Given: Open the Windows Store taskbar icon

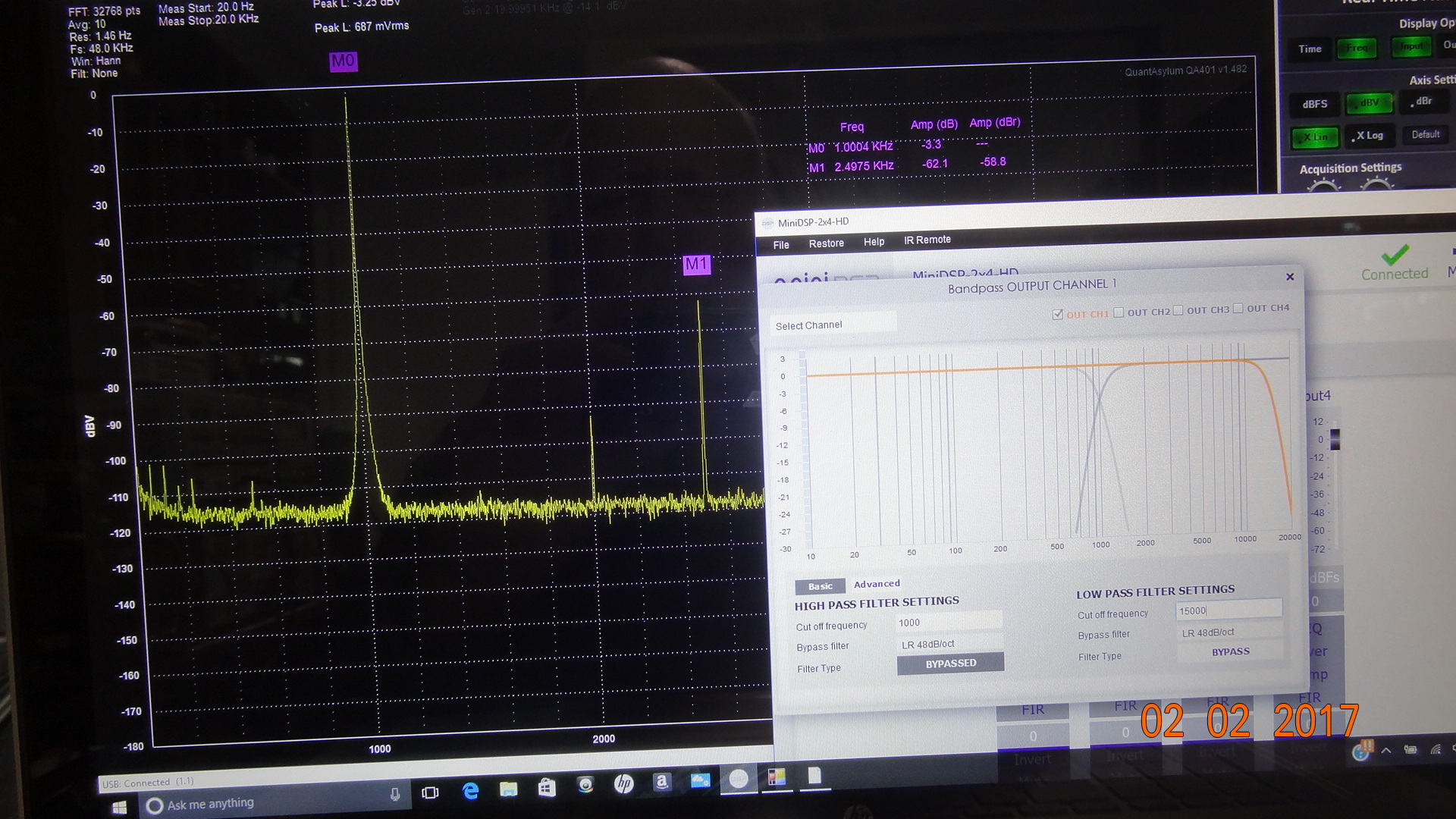Looking at the screenshot, I should (547, 787).
